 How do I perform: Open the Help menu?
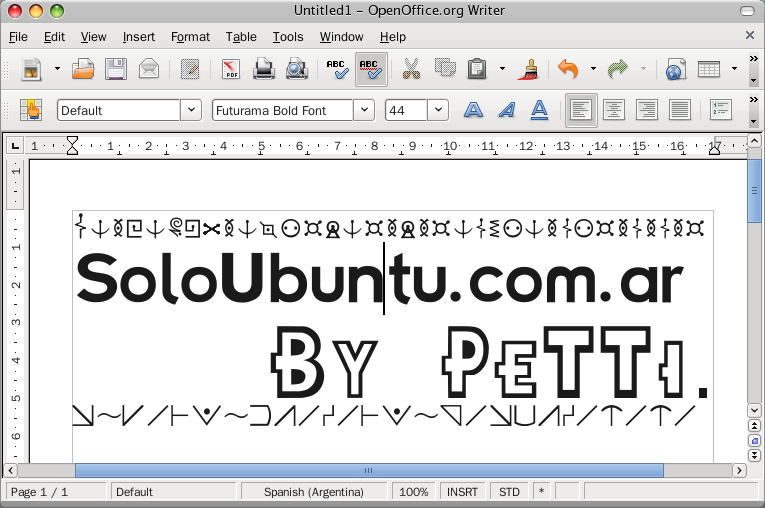393,37
